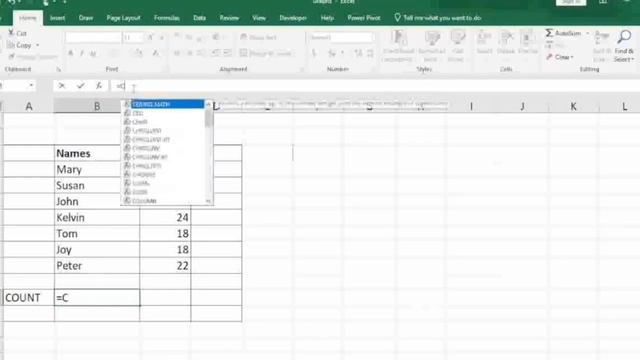
Task: Click the AutoSum sigma button
Action: tap(563, 33)
